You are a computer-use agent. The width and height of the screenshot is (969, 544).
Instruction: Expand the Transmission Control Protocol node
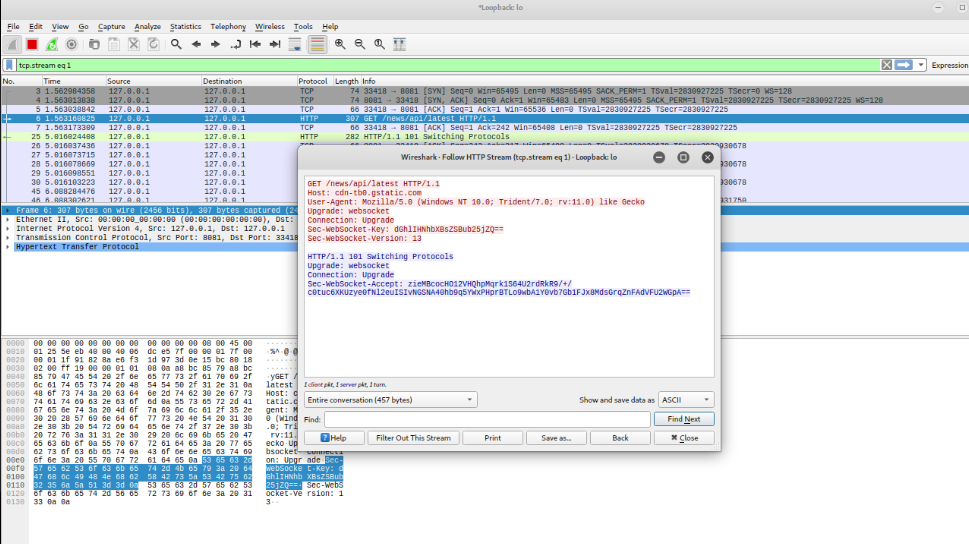point(8,237)
